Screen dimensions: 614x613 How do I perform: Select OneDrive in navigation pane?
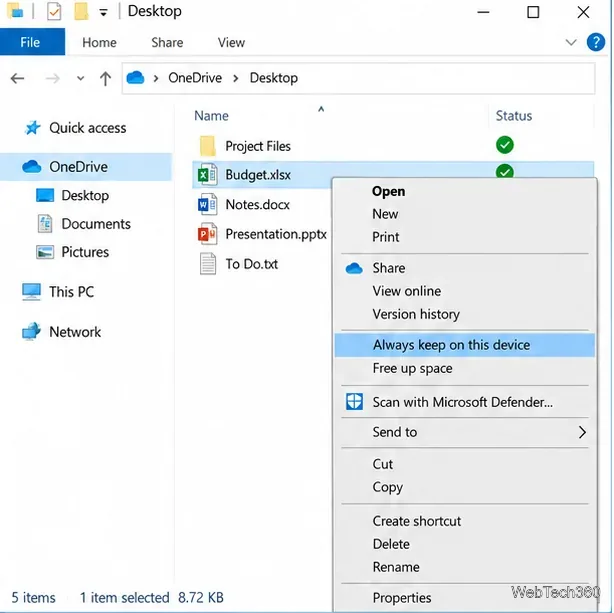86,167
